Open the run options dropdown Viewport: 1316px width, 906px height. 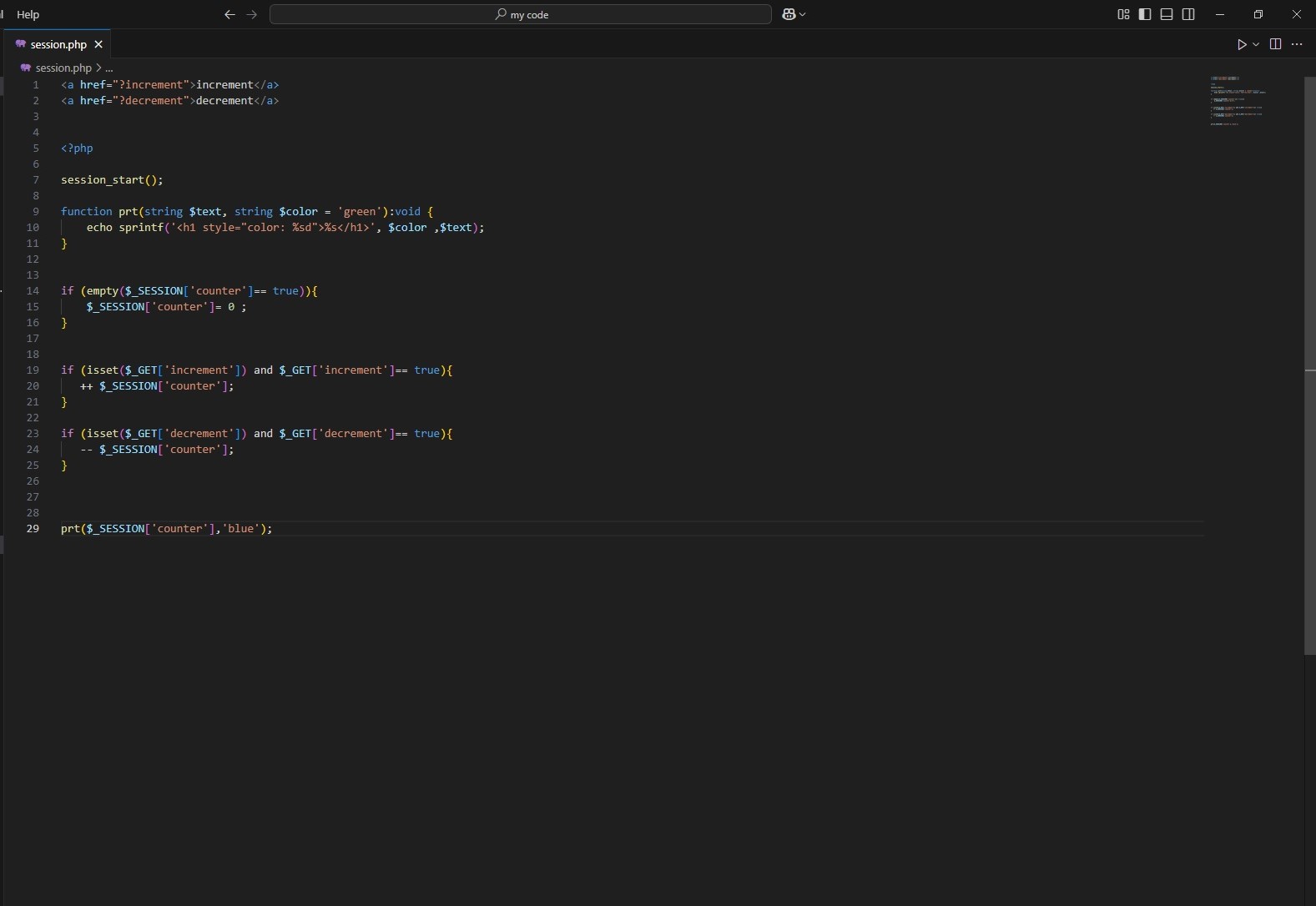[1256, 44]
